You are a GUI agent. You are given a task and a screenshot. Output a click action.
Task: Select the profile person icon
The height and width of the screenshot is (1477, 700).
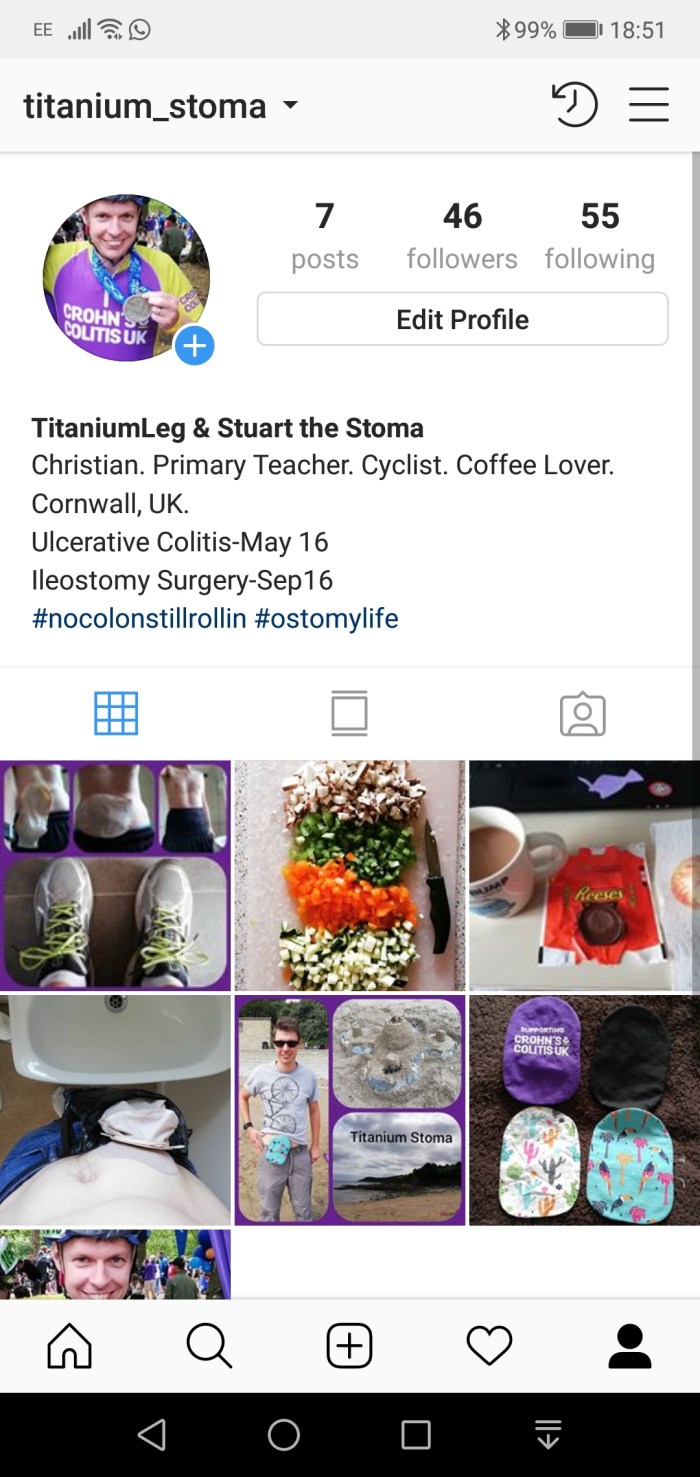click(x=630, y=1345)
